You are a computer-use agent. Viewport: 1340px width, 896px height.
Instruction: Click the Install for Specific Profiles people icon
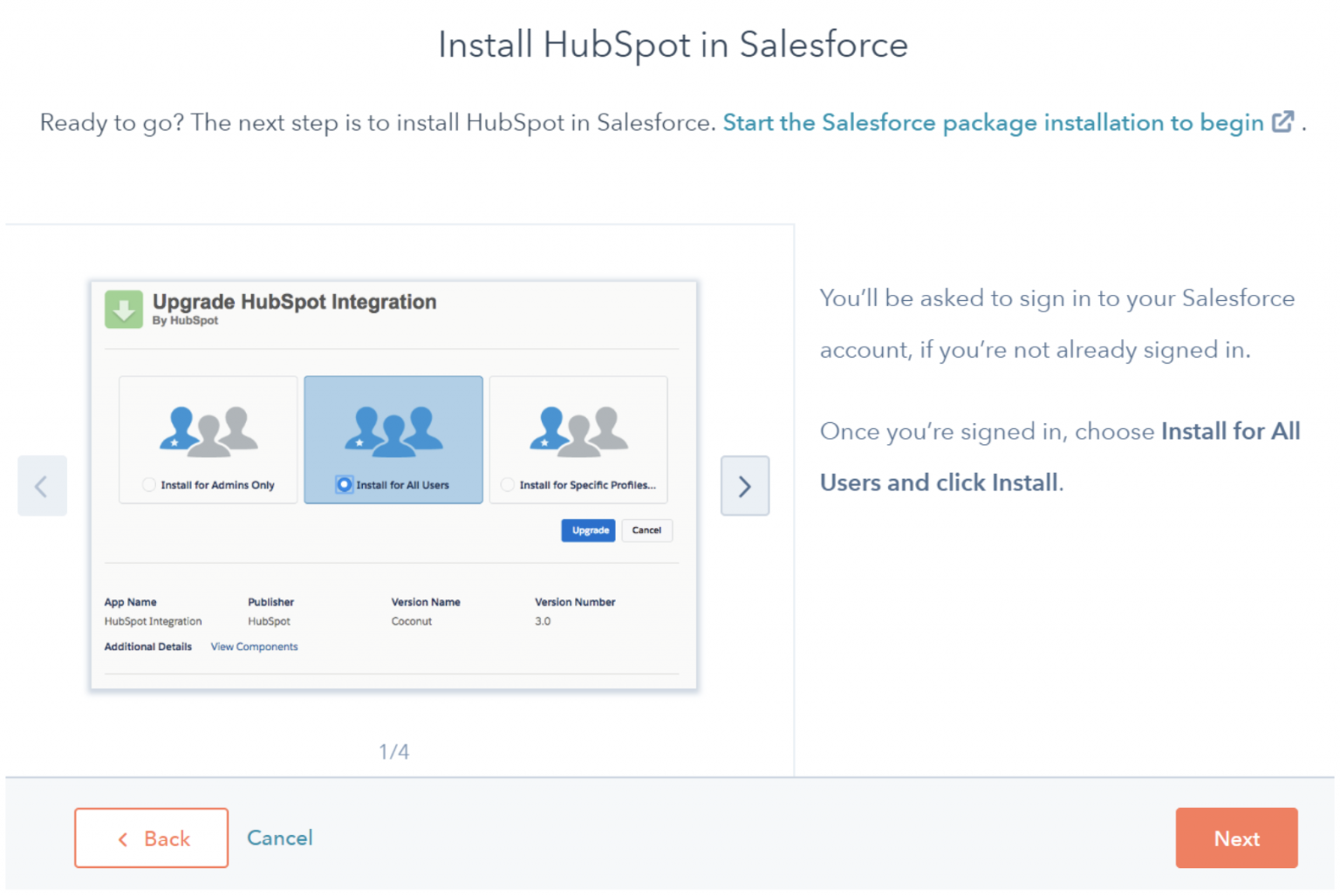pyautogui.click(x=578, y=429)
